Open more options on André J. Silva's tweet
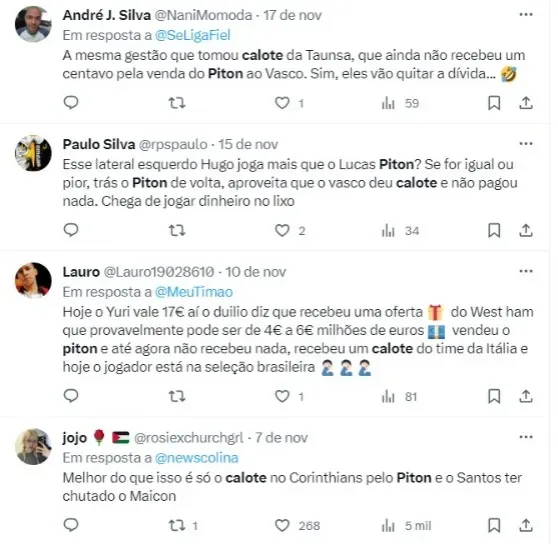 pyautogui.click(x=526, y=15)
